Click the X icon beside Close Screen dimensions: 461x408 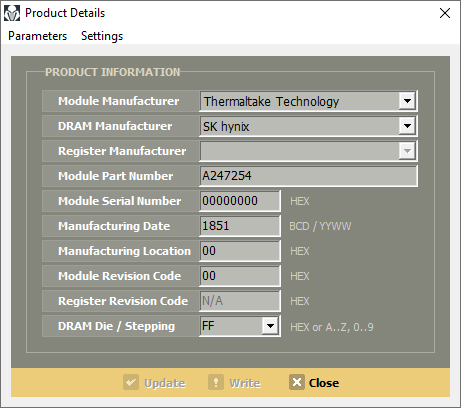click(297, 382)
